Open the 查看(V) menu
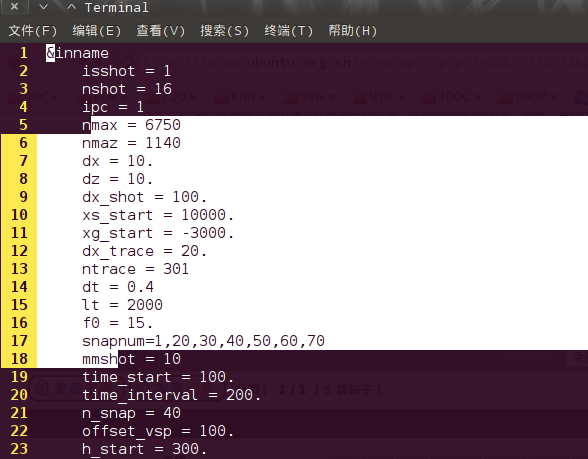Screen dimensions: 588x459 pyautogui.click(x=160, y=31)
